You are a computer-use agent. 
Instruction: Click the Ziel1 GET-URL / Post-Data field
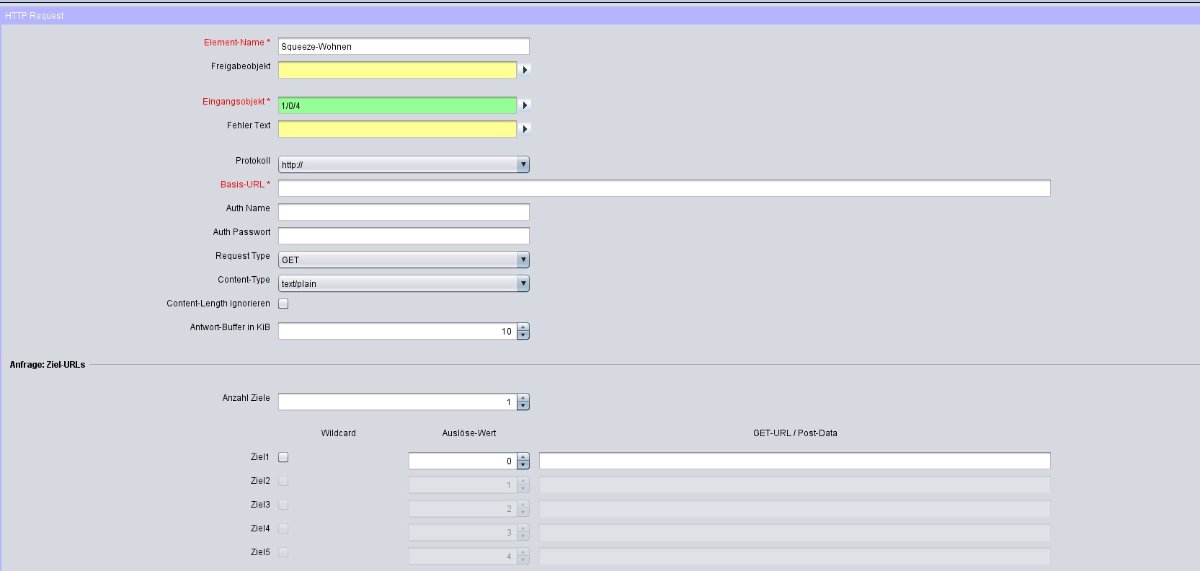794,461
